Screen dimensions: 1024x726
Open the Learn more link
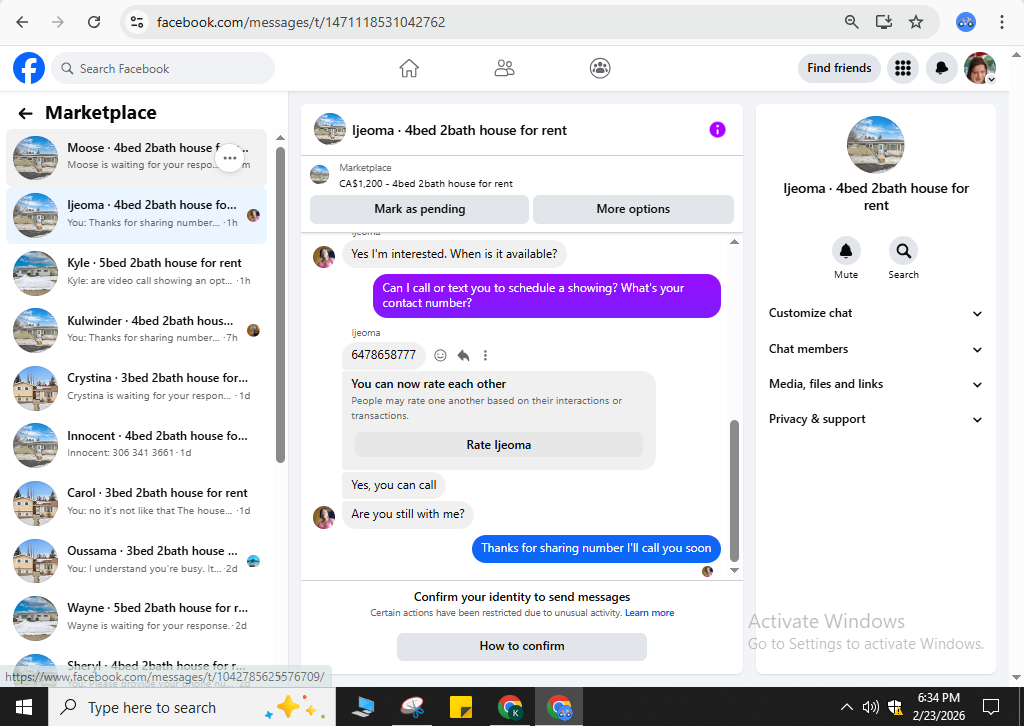point(649,612)
